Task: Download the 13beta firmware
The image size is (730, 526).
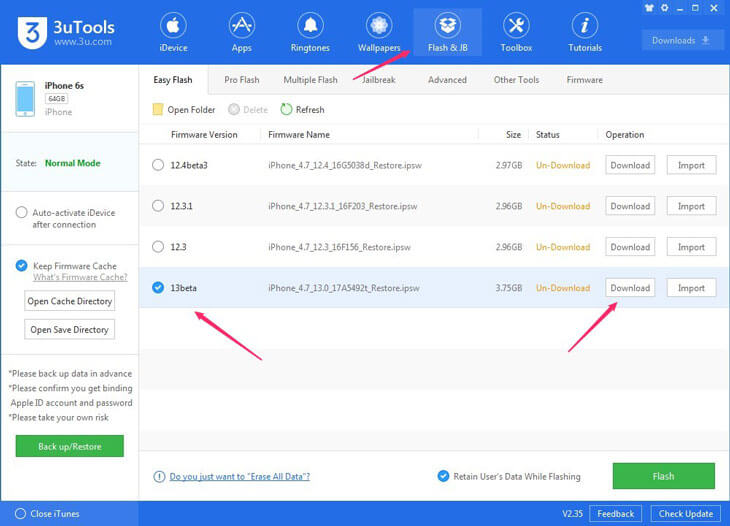Action: tap(630, 288)
